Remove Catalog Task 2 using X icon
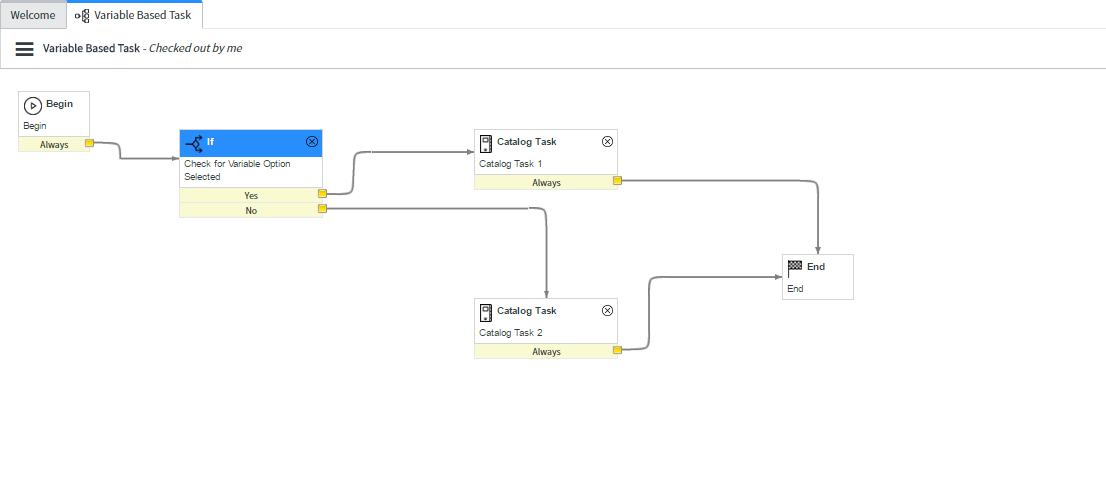 coord(607,311)
